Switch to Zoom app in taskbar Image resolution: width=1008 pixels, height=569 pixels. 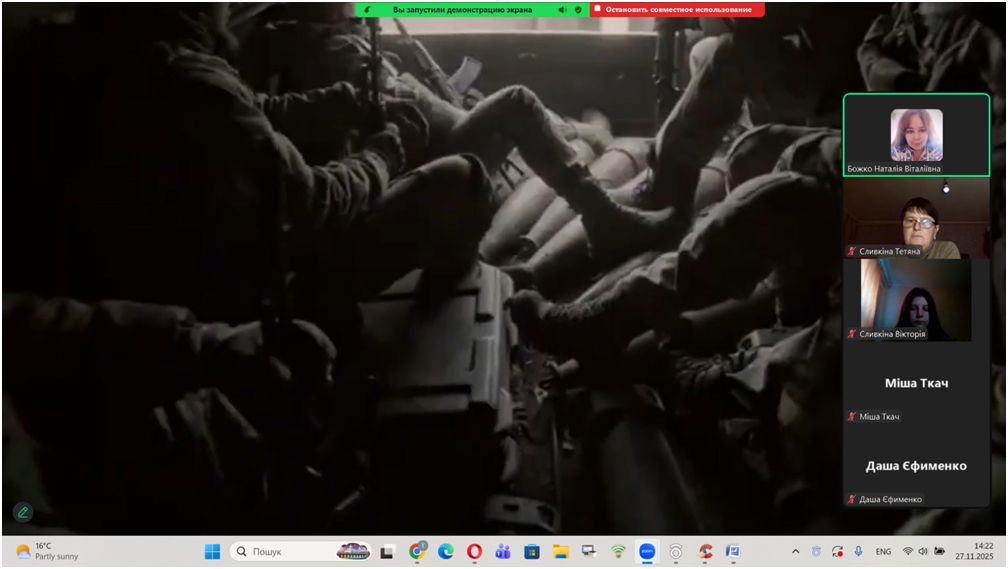coord(647,551)
